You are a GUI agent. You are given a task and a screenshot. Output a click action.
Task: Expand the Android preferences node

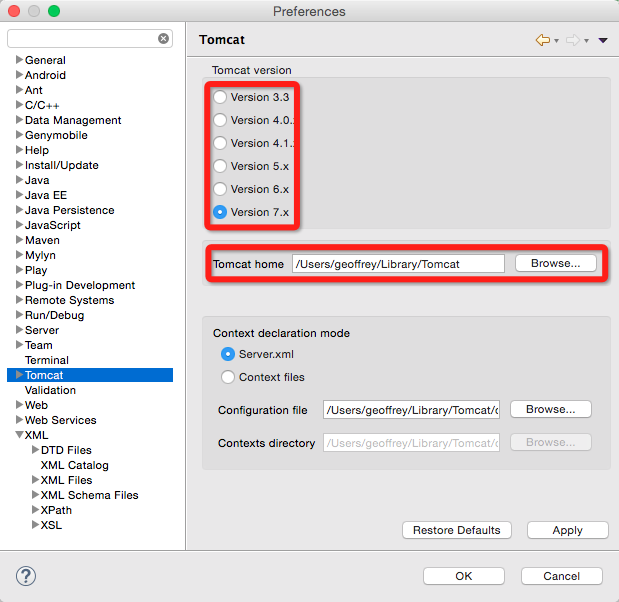pyautogui.click(x=19, y=75)
